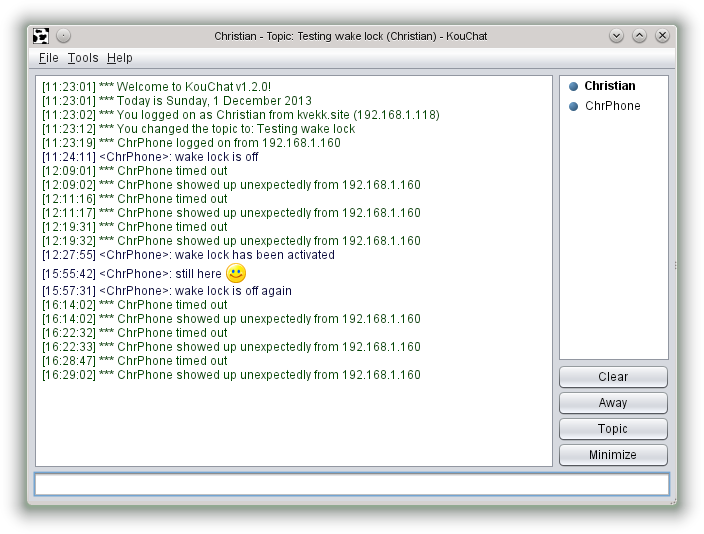Click 'ChrPhone timed out' line at 16:14:02
This screenshot has width=704, height=534.
[135, 305]
